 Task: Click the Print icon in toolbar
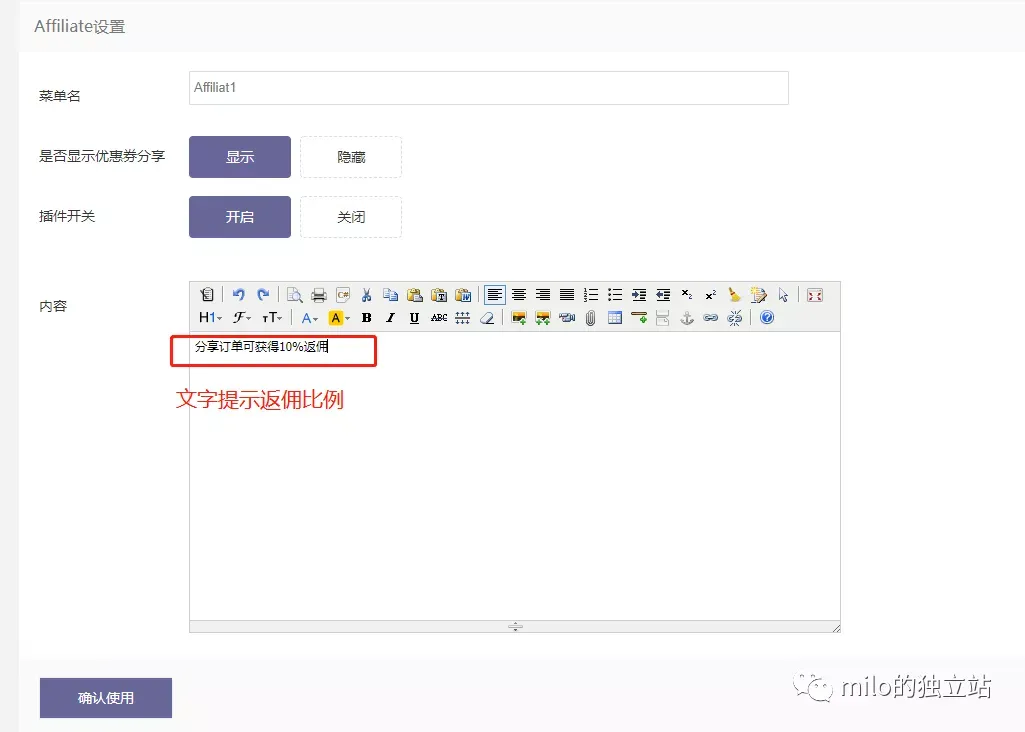tap(319, 295)
